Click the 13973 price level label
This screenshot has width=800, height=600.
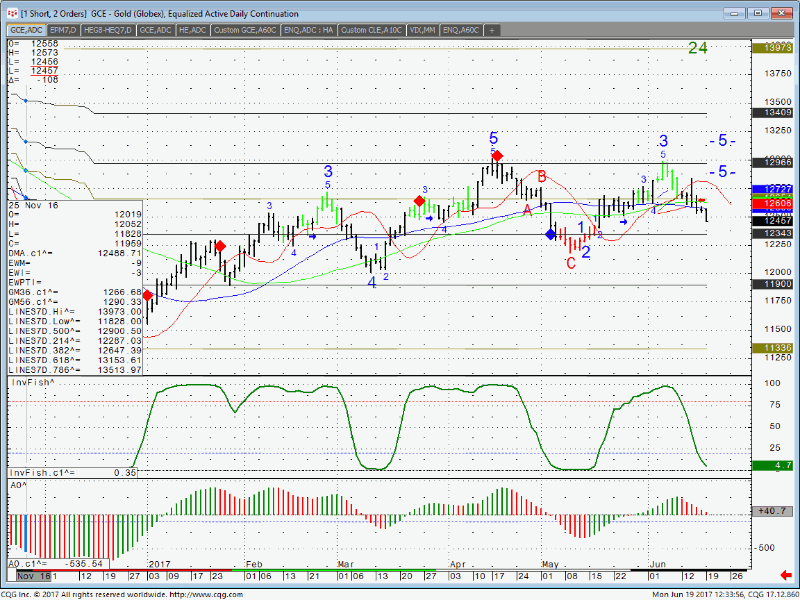(x=772, y=48)
